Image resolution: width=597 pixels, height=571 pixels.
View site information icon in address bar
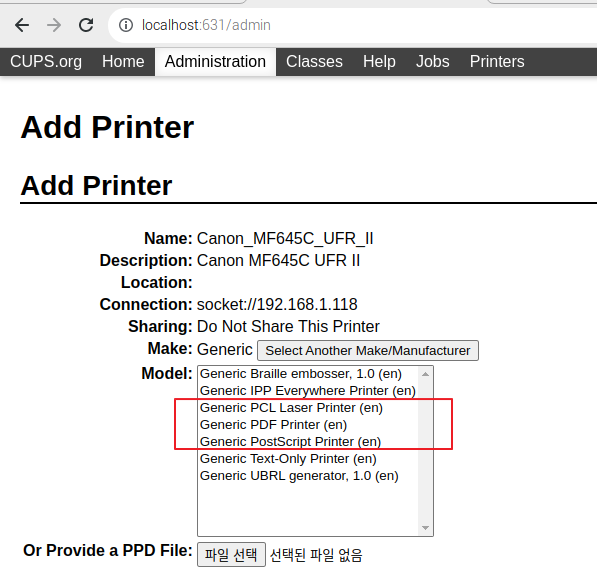pyautogui.click(x=126, y=25)
